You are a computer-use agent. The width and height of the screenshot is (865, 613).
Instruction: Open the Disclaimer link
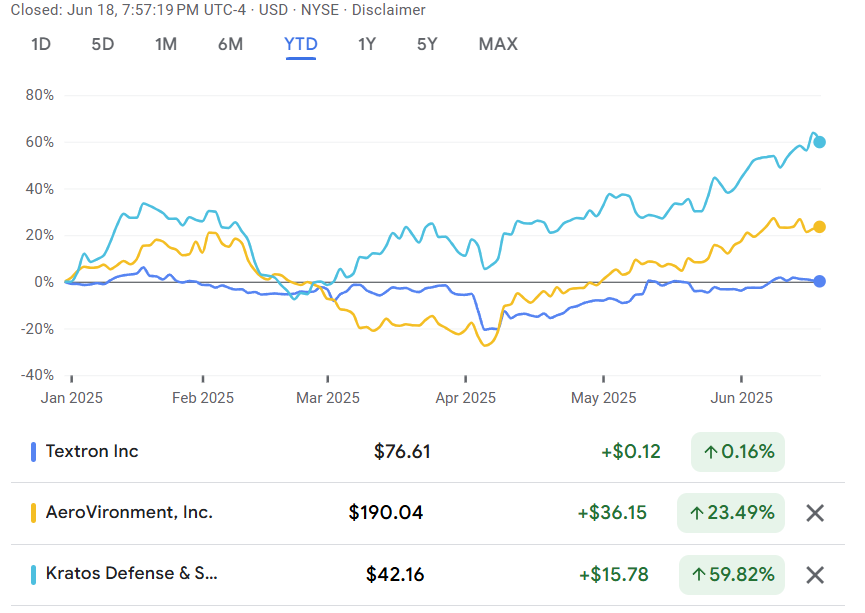coord(388,10)
